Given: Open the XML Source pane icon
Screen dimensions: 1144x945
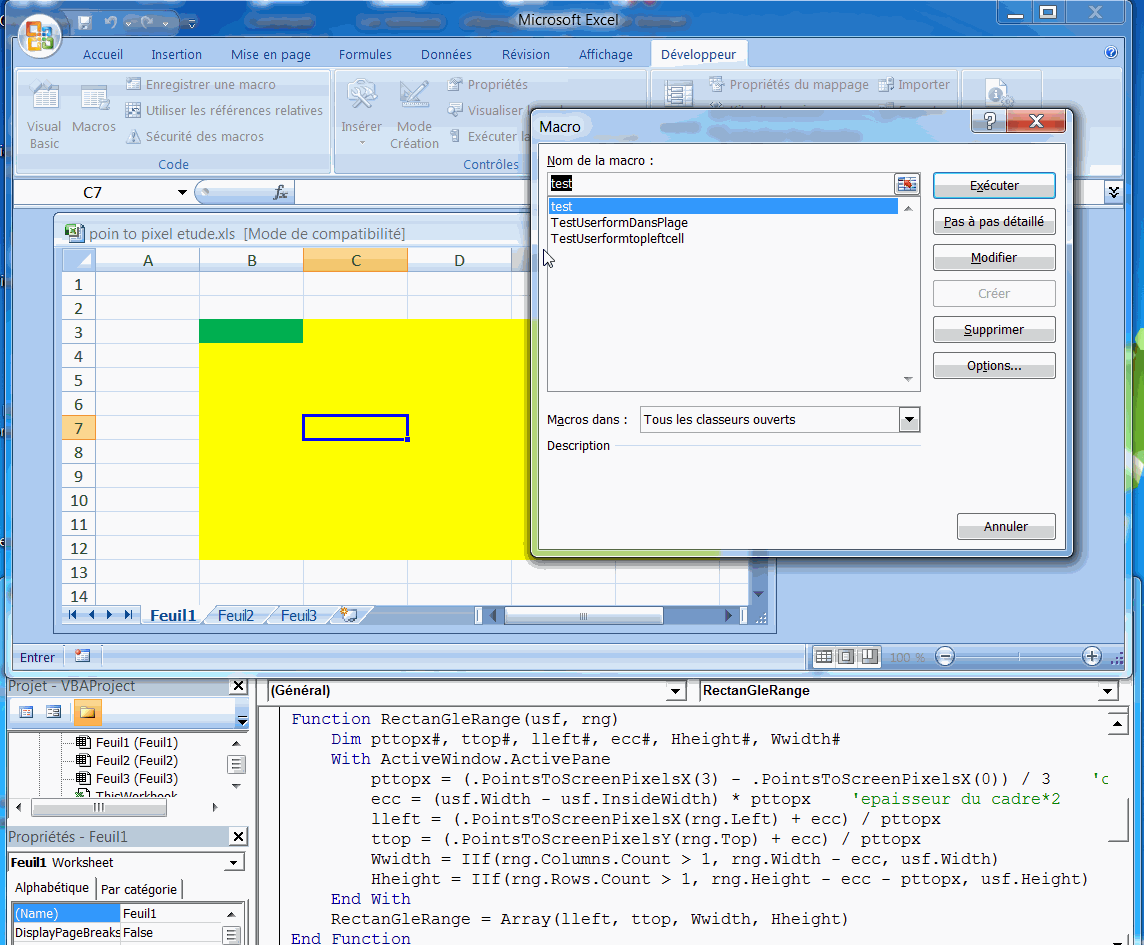Looking at the screenshot, I should [x=679, y=93].
